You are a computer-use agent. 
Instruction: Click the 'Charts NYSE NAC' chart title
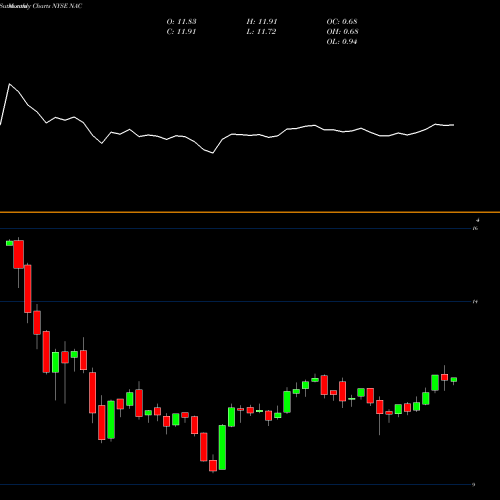[x=57, y=6]
